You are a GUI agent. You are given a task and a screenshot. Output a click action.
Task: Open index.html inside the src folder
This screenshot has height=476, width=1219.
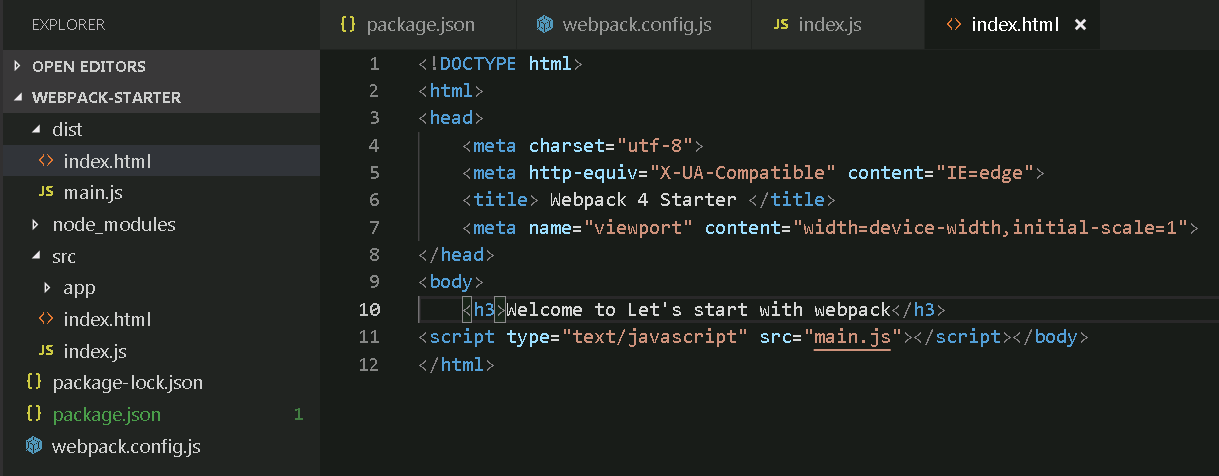[107, 319]
